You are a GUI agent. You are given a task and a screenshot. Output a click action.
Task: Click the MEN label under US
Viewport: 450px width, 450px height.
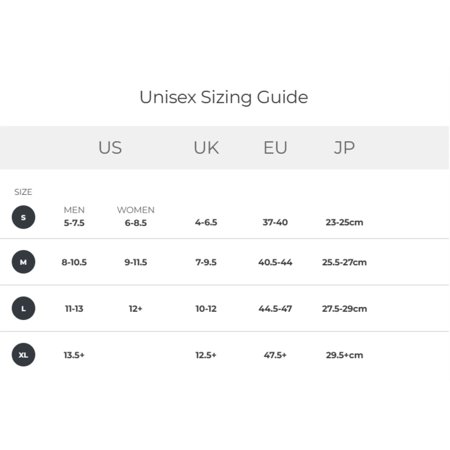[x=74, y=210]
